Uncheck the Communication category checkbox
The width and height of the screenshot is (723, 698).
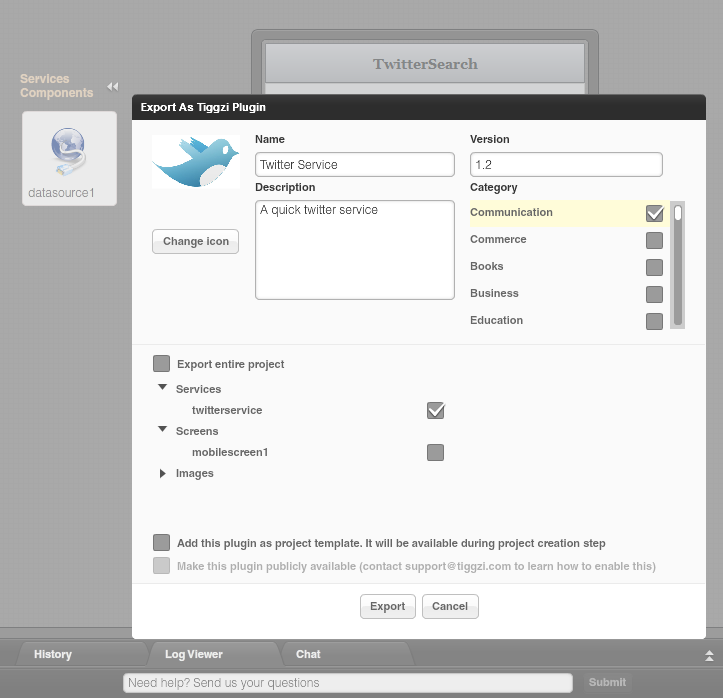tap(654, 213)
